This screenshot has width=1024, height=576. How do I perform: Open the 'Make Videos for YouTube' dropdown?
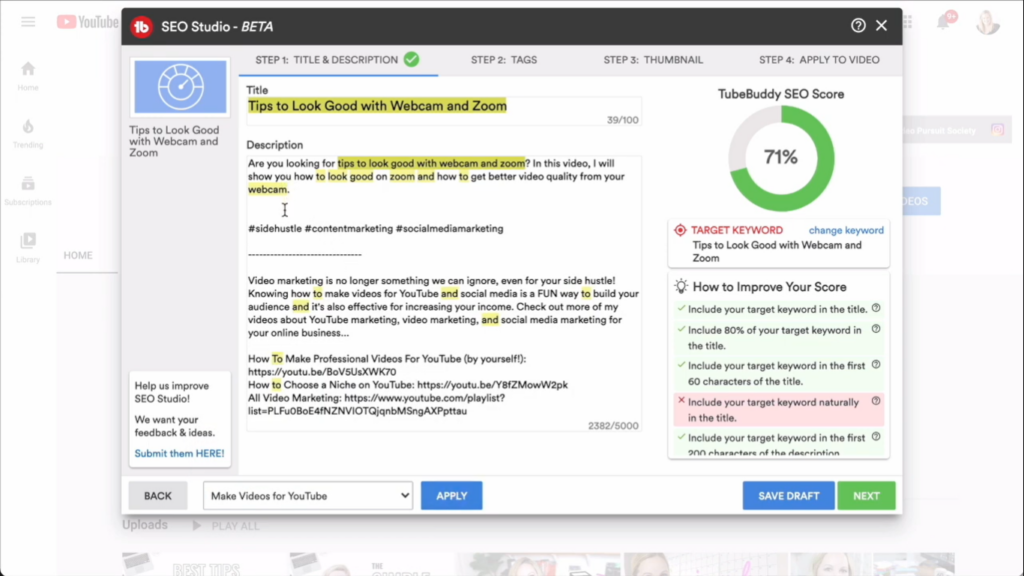point(308,496)
